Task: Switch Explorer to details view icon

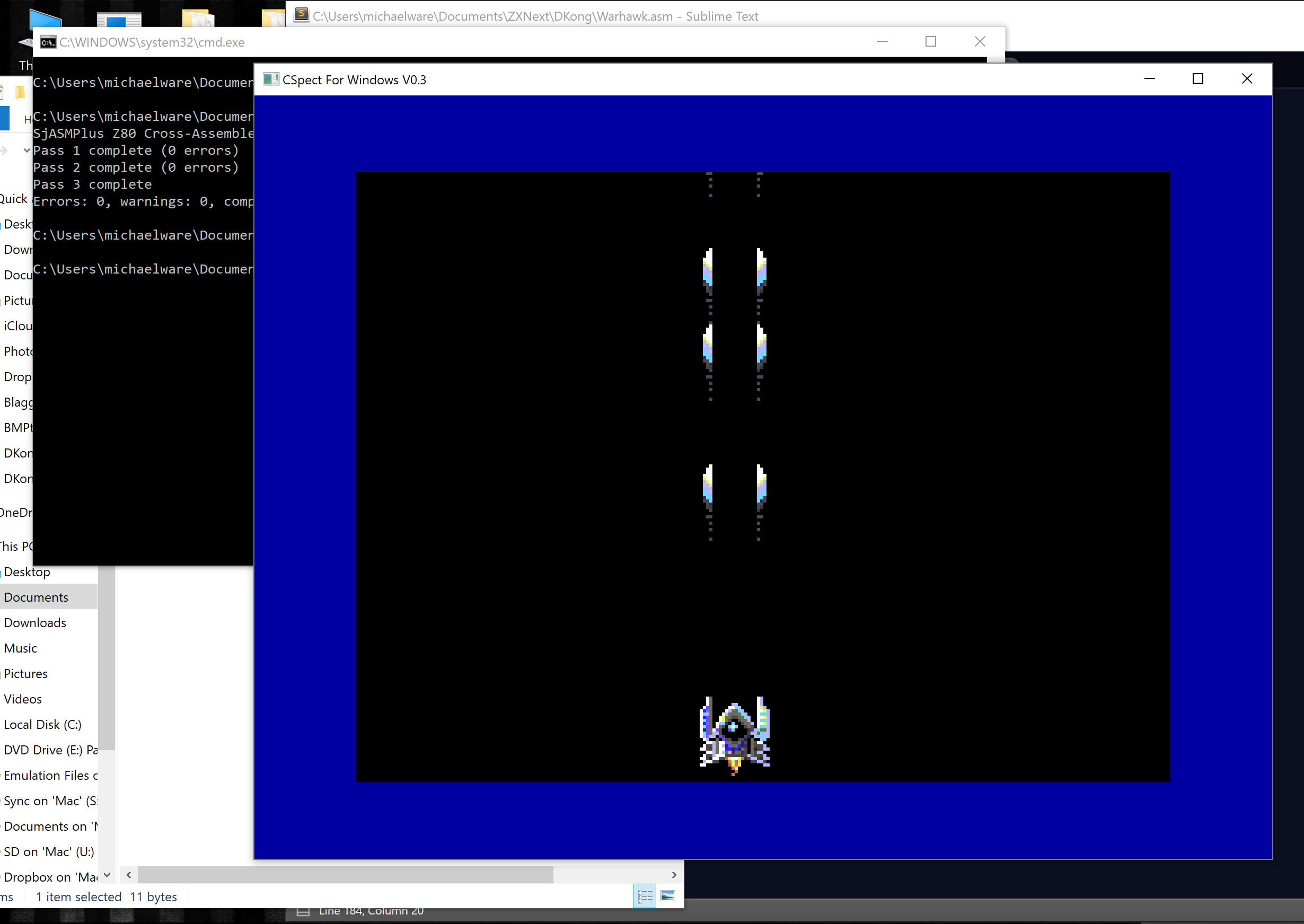Action: tap(645, 896)
